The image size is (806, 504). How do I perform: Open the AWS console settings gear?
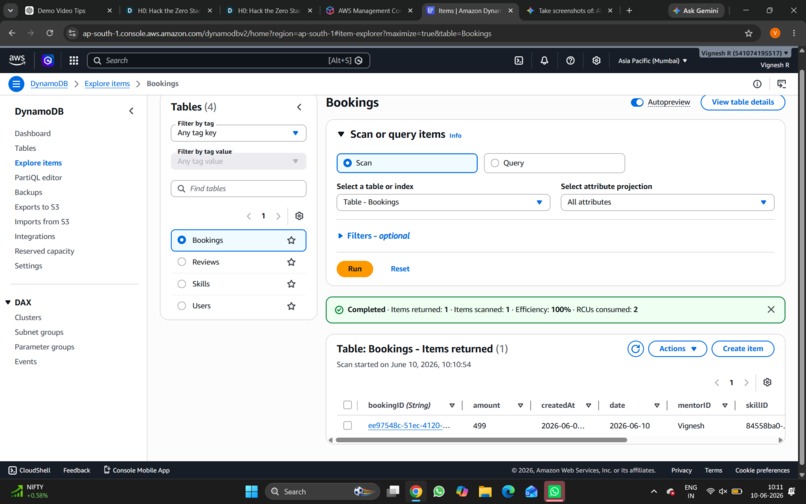coord(596,61)
